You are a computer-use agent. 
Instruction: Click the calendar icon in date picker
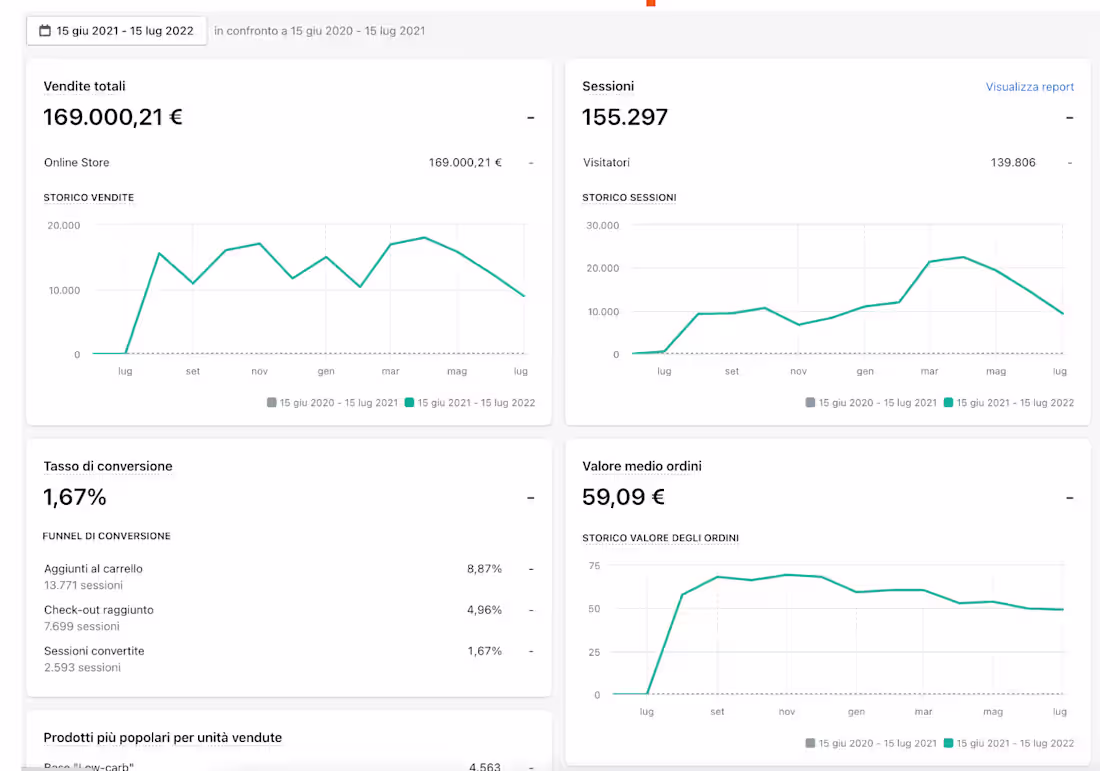point(45,30)
